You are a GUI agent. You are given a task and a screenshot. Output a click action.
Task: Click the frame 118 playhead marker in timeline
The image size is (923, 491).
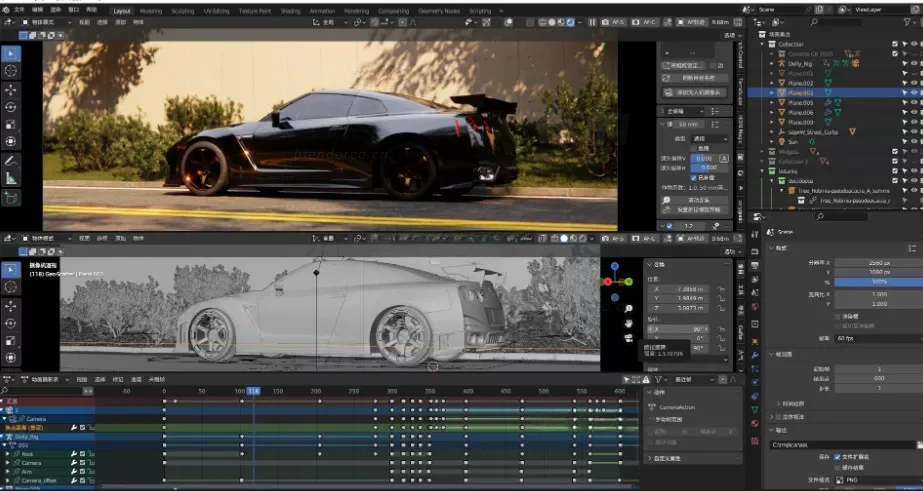(253, 391)
